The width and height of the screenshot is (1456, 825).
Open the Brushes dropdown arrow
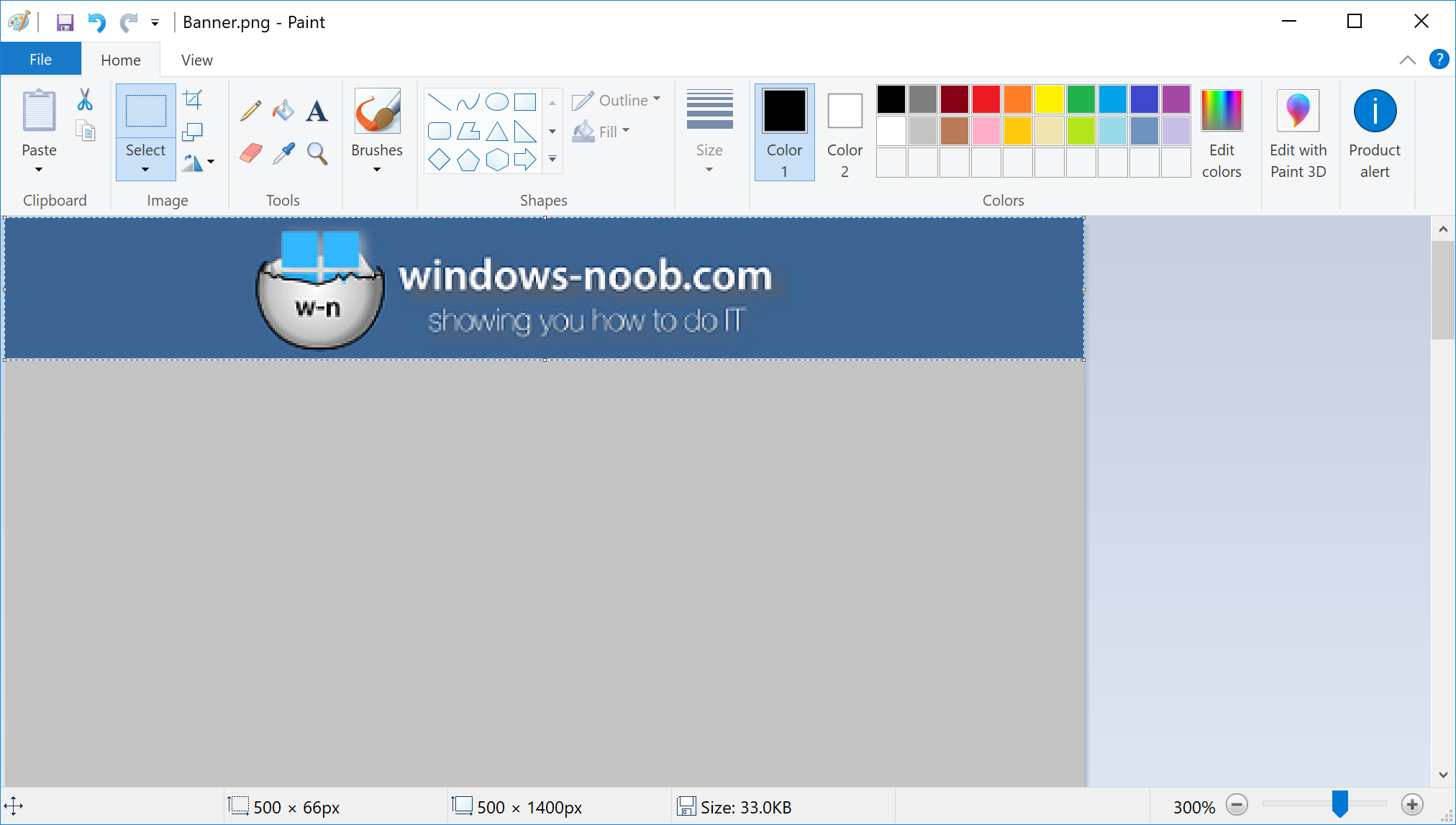[377, 170]
